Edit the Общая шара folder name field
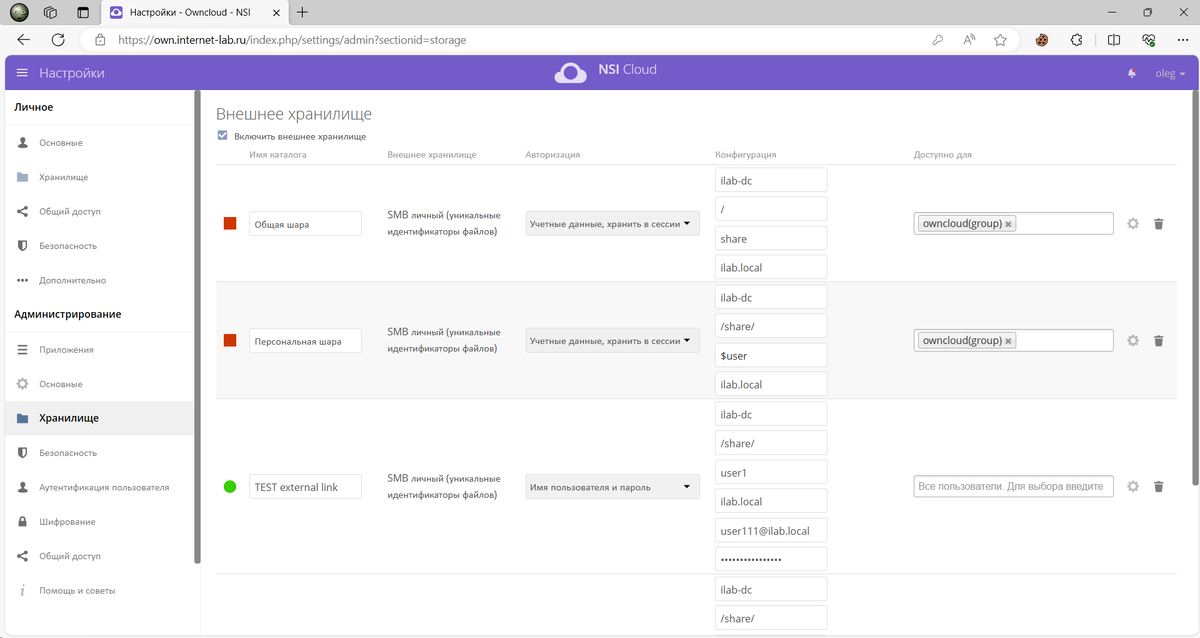 [305, 224]
